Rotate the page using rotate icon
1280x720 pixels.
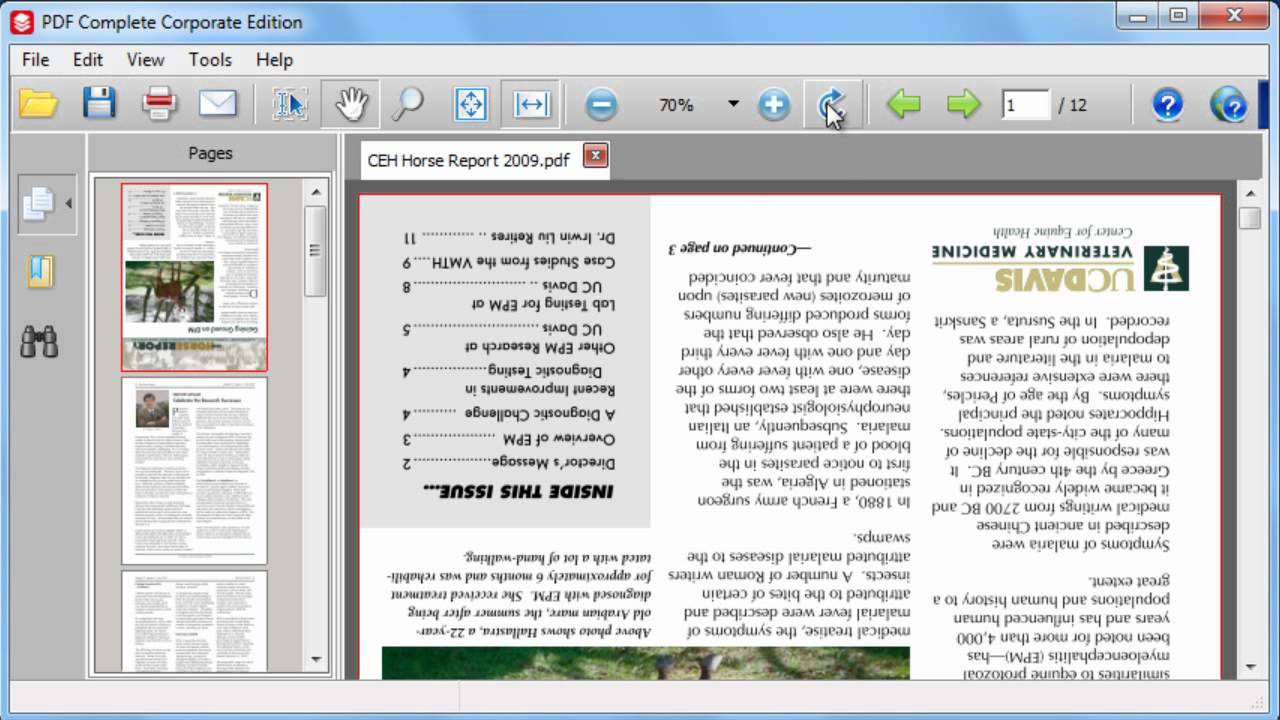click(x=830, y=104)
